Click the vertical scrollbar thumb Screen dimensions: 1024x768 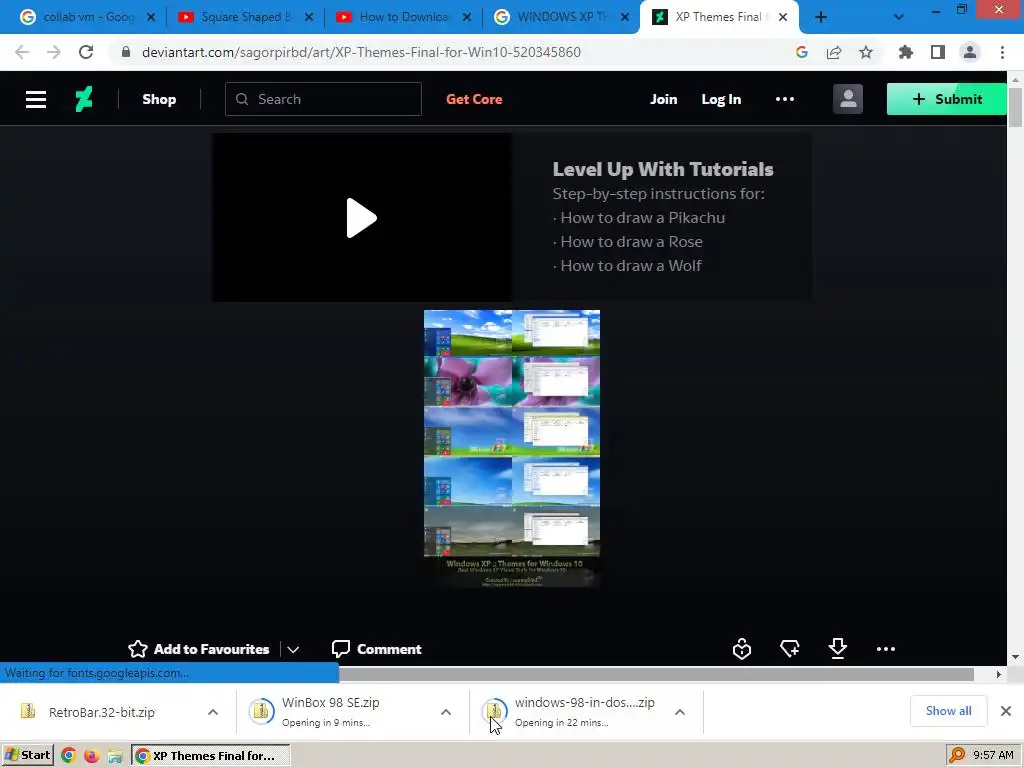(1016, 106)
